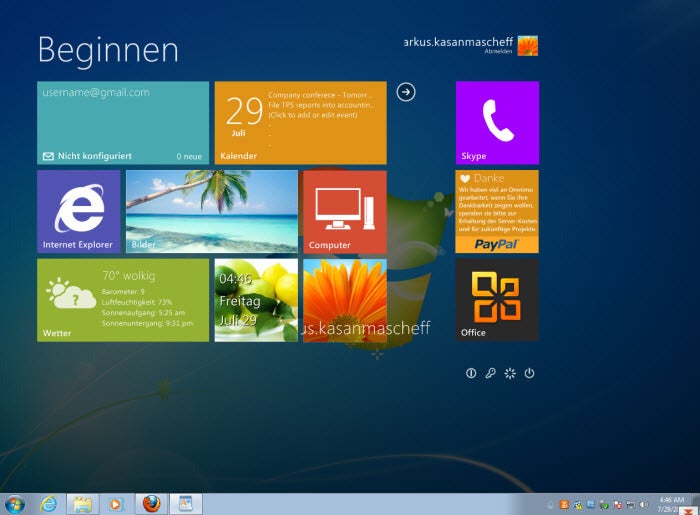700x515 pixels.
Task: Click the info circle icon below the tiles
Action: point(471,373)
